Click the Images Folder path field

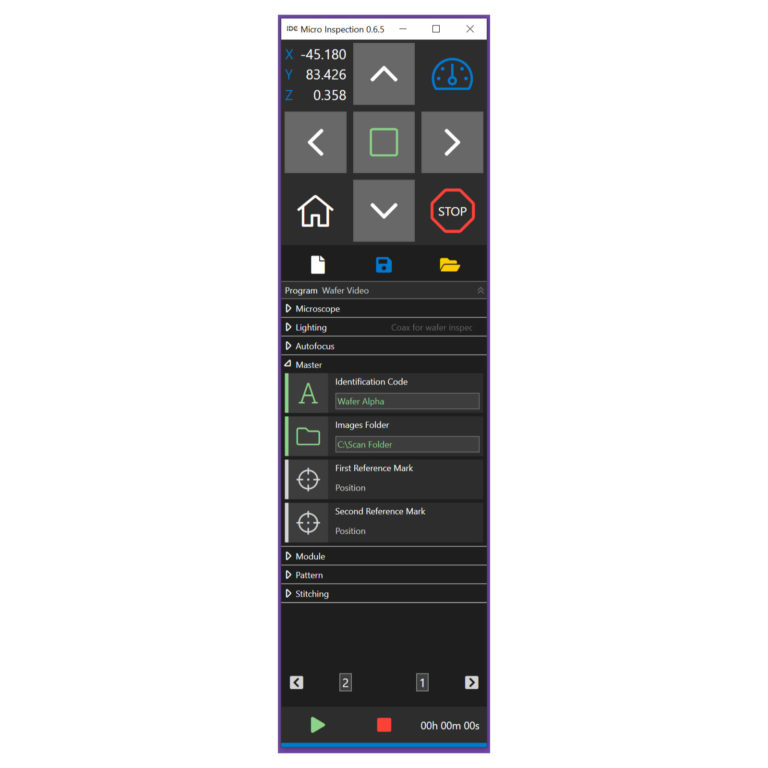click(407, 444)
